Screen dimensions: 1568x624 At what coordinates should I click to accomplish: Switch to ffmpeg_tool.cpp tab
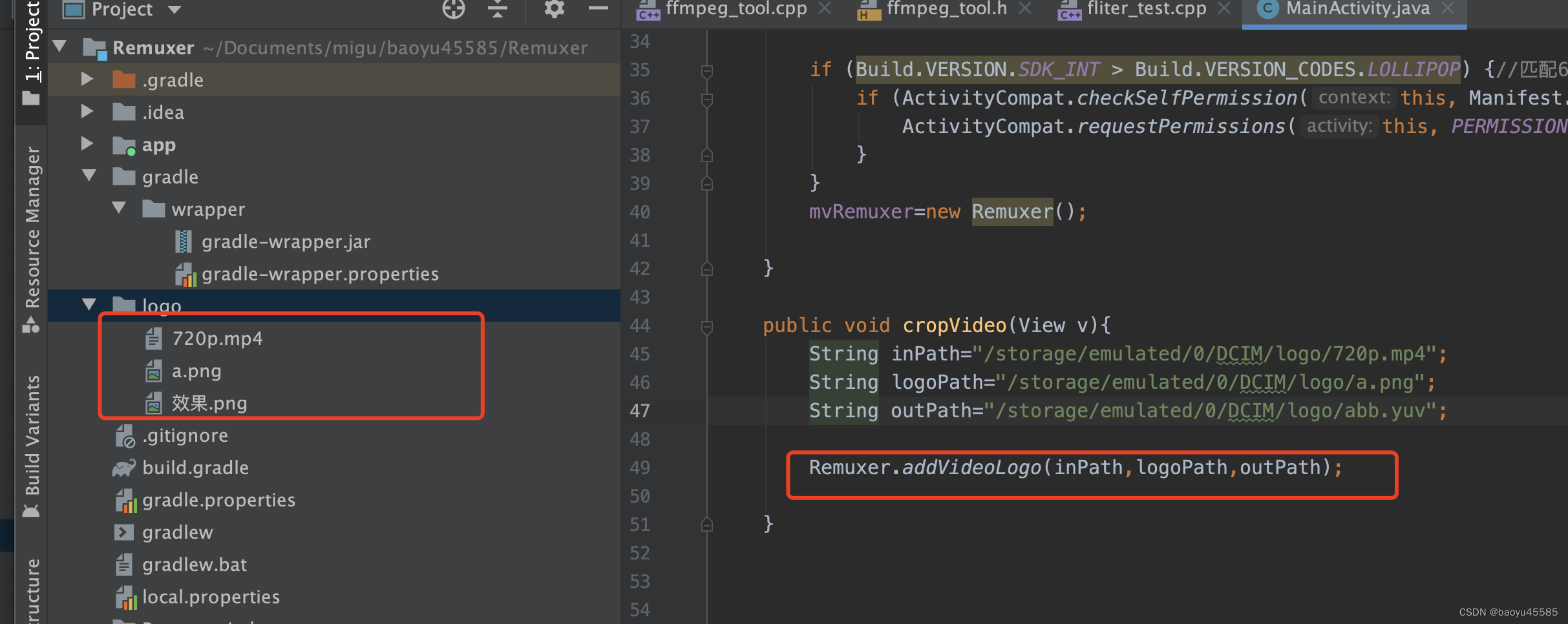tap(736, 9)
